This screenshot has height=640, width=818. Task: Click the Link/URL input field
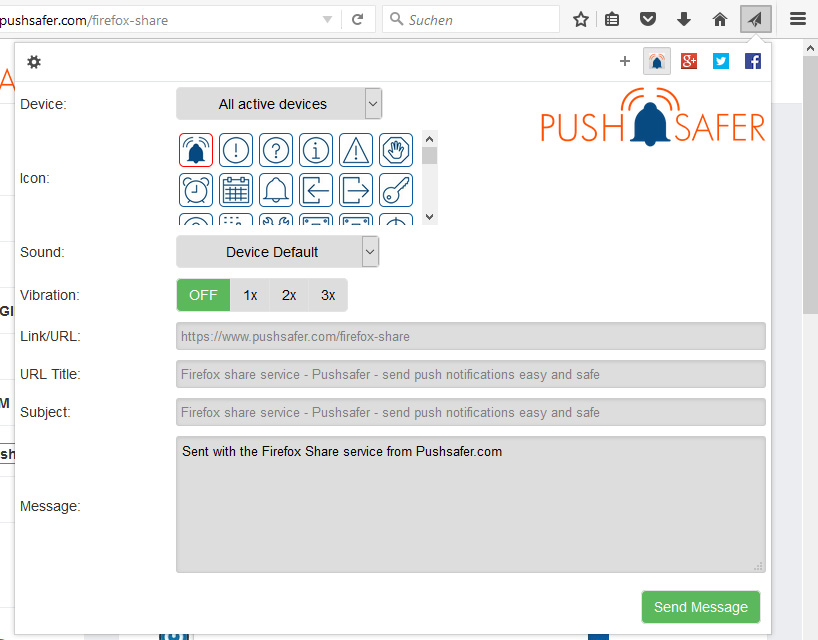pyautogui.click(x=471, y=336)
